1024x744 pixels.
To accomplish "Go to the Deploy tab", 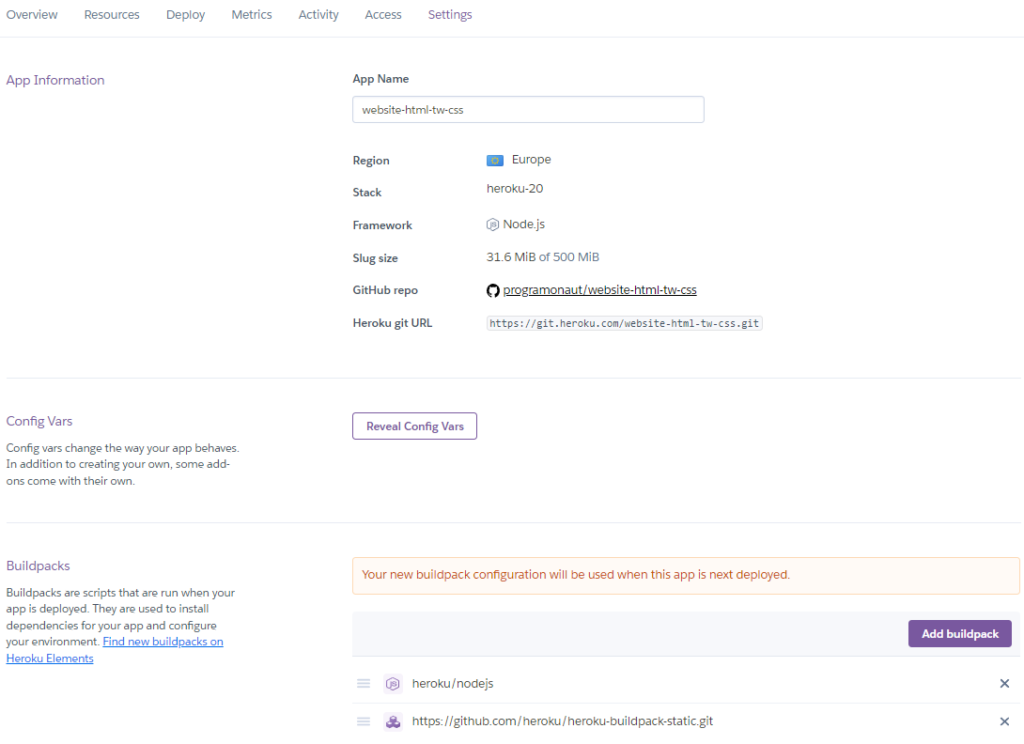I will (186, 15).
